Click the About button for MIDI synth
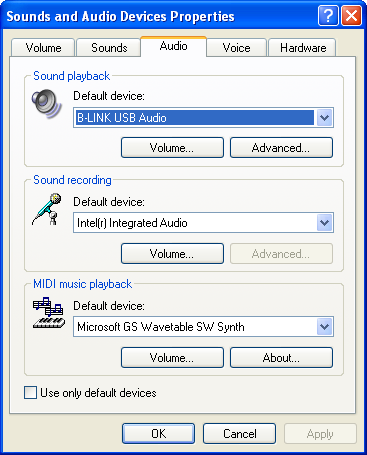 coord(281,357)
